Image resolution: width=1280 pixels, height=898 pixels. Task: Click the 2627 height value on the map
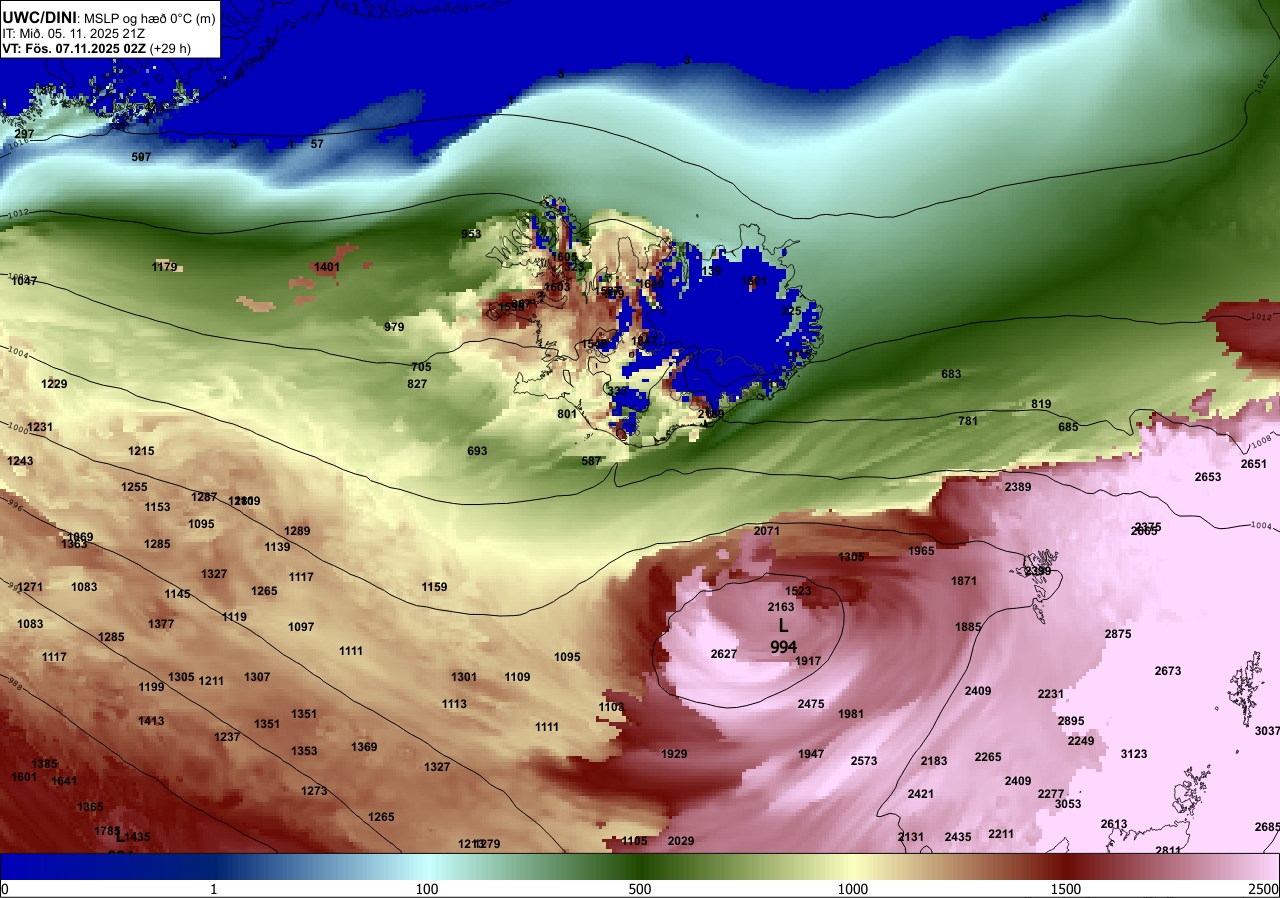pos(724,654)
